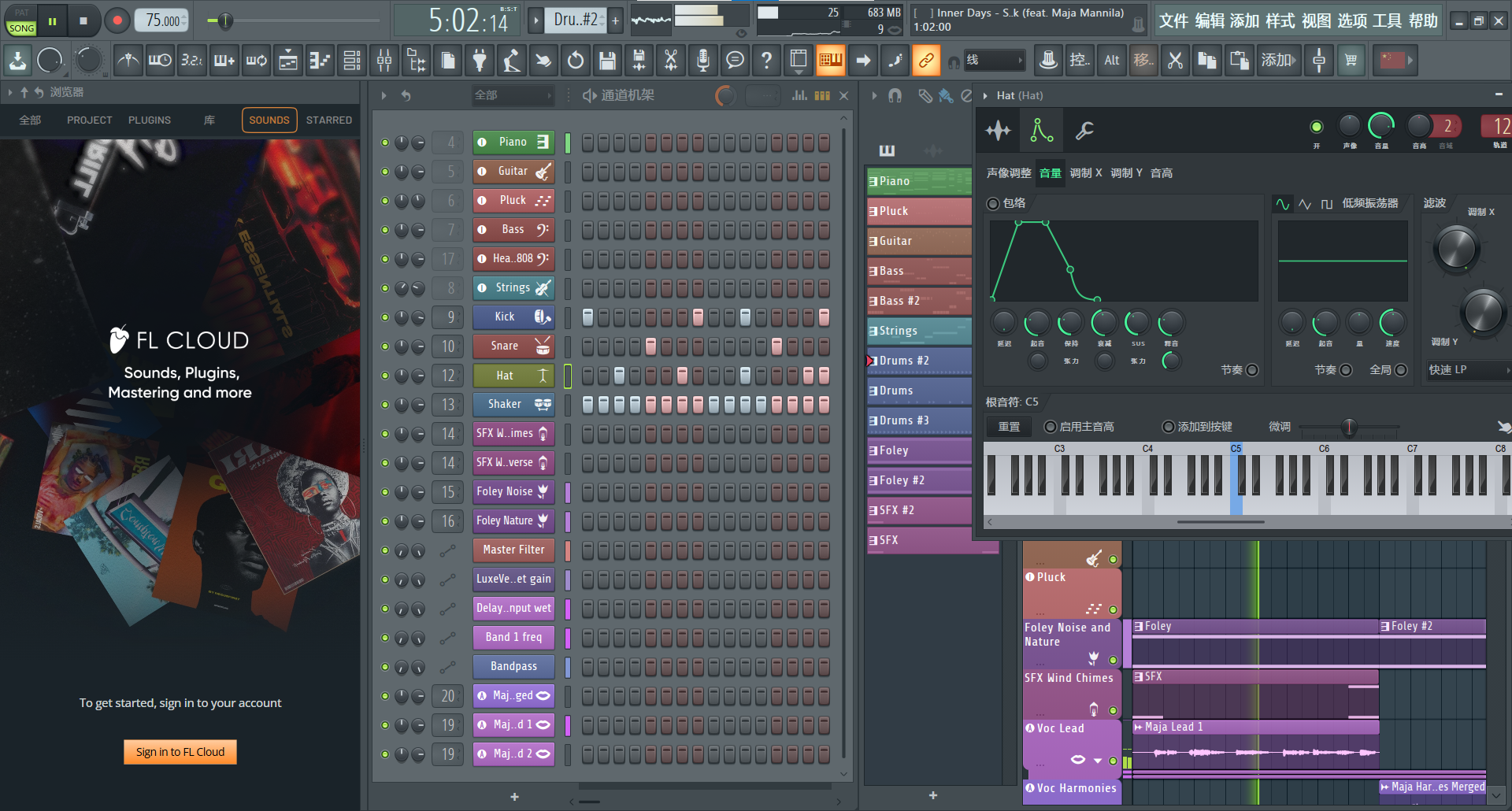Enable 启用主音高 option

click(1050, 427)
